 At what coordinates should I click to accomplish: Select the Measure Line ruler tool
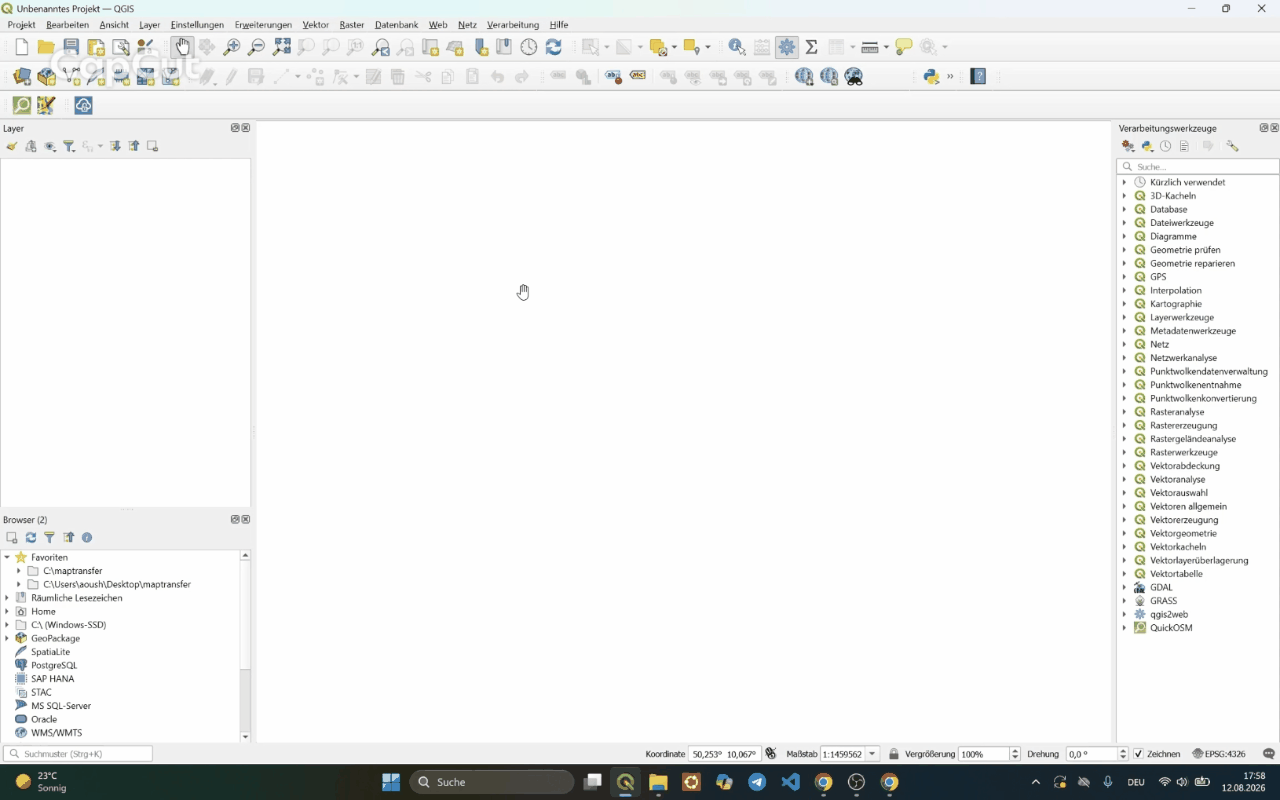click(x=869, y=47)
